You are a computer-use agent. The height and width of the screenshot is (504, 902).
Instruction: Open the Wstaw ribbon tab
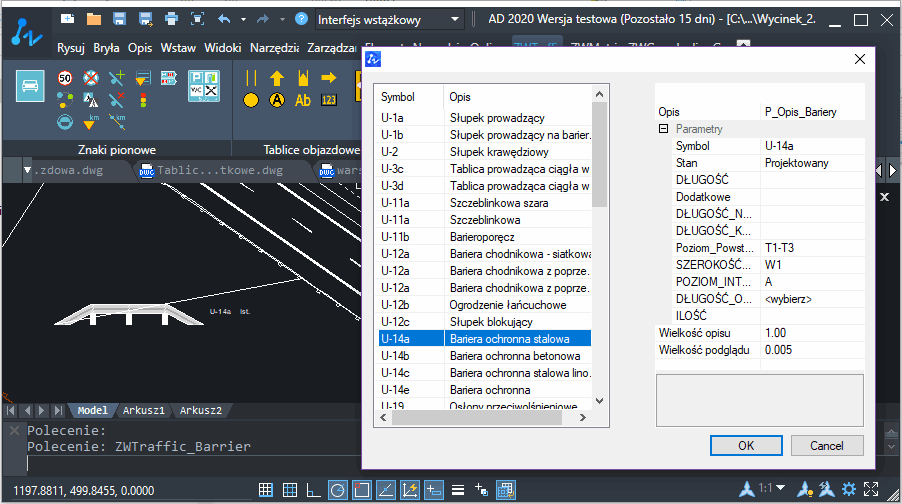178,48
